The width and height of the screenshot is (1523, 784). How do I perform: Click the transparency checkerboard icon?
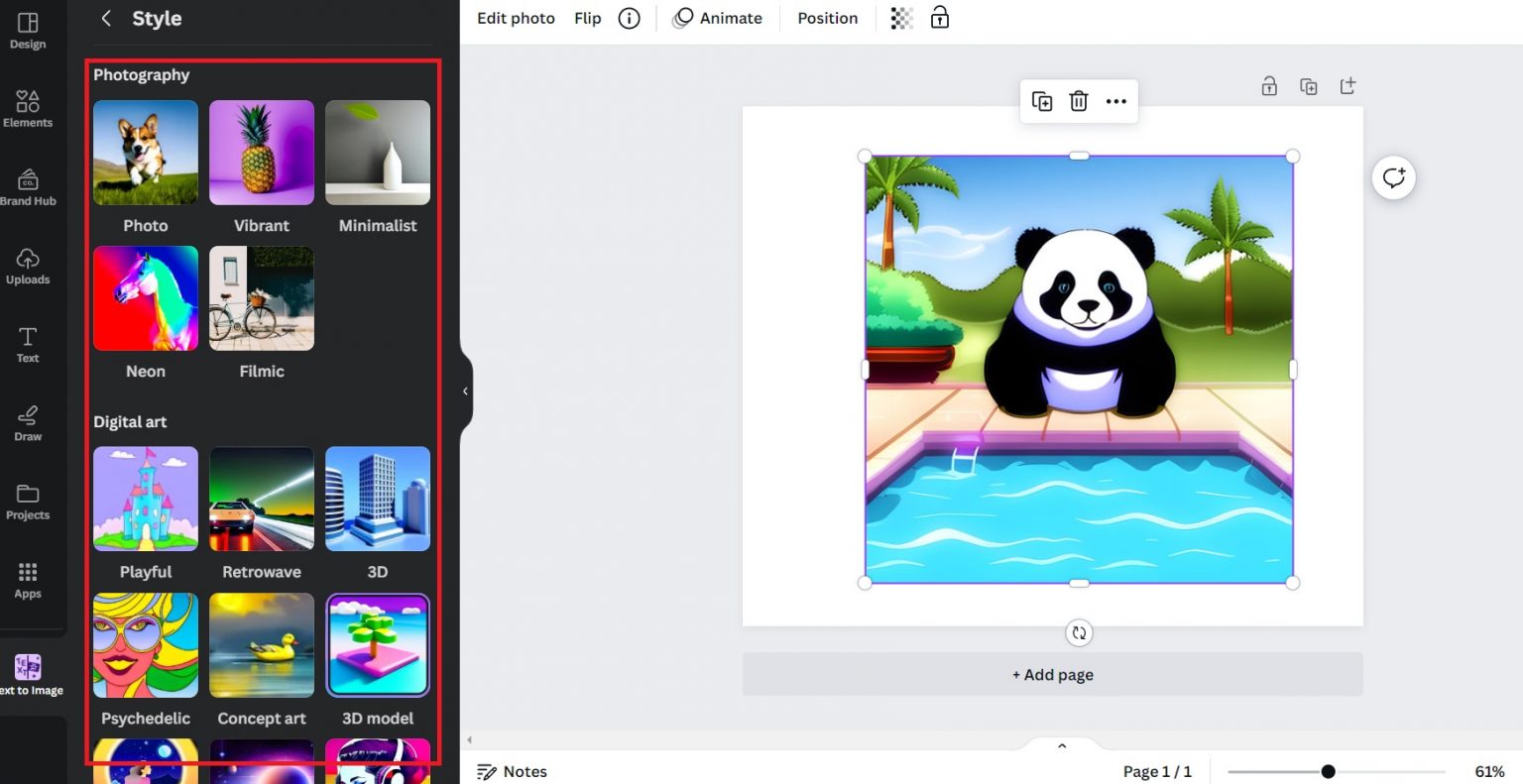[900, 17]
